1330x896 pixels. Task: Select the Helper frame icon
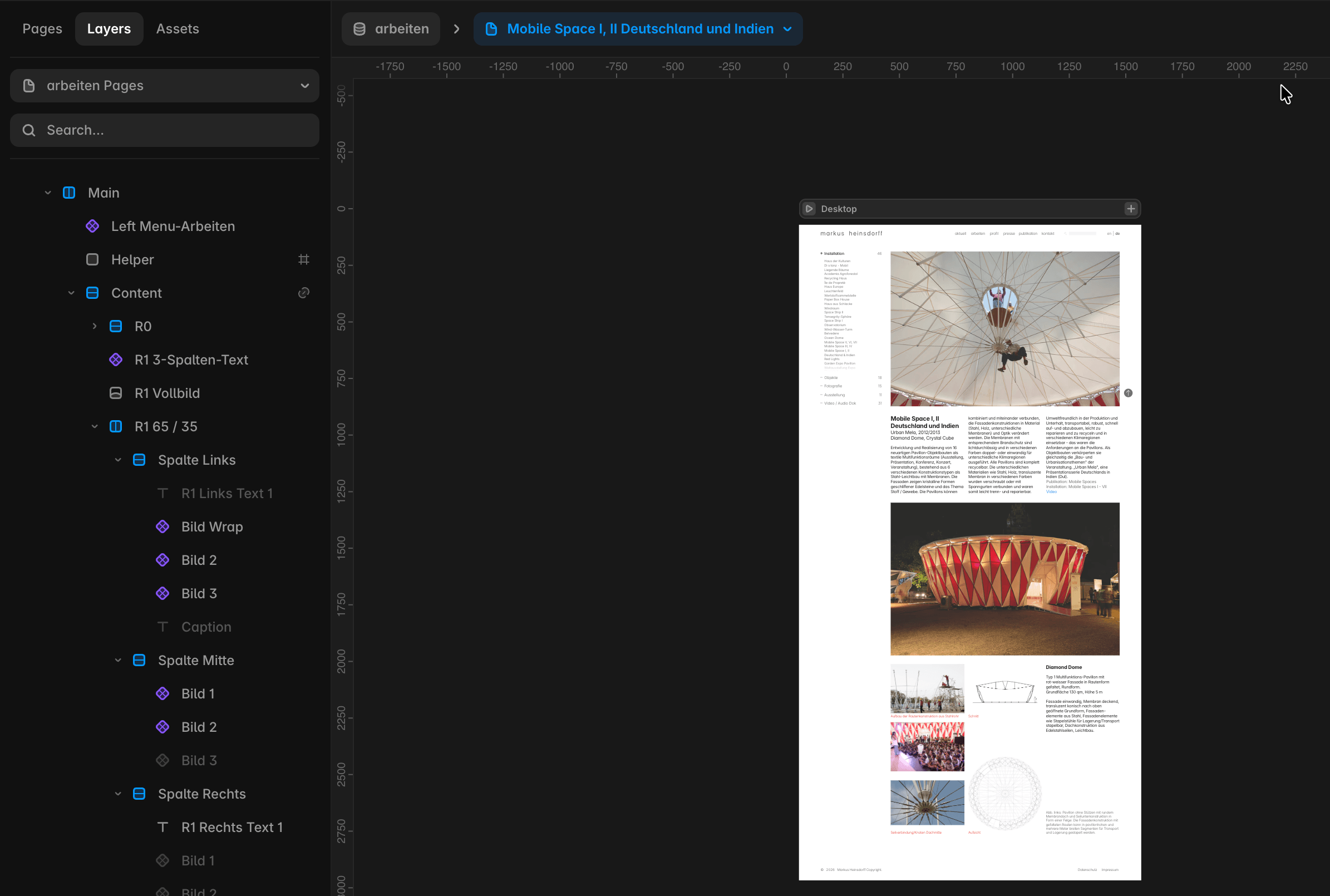[92, 260]
